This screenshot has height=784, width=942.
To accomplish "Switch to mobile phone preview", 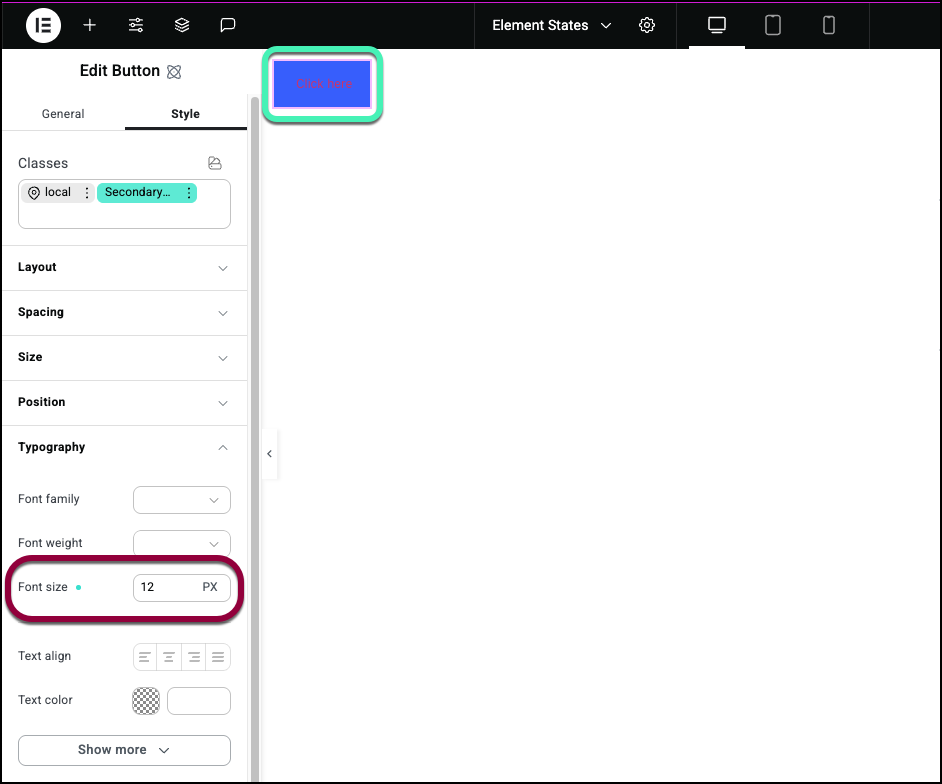I will [x=829, y=25].
